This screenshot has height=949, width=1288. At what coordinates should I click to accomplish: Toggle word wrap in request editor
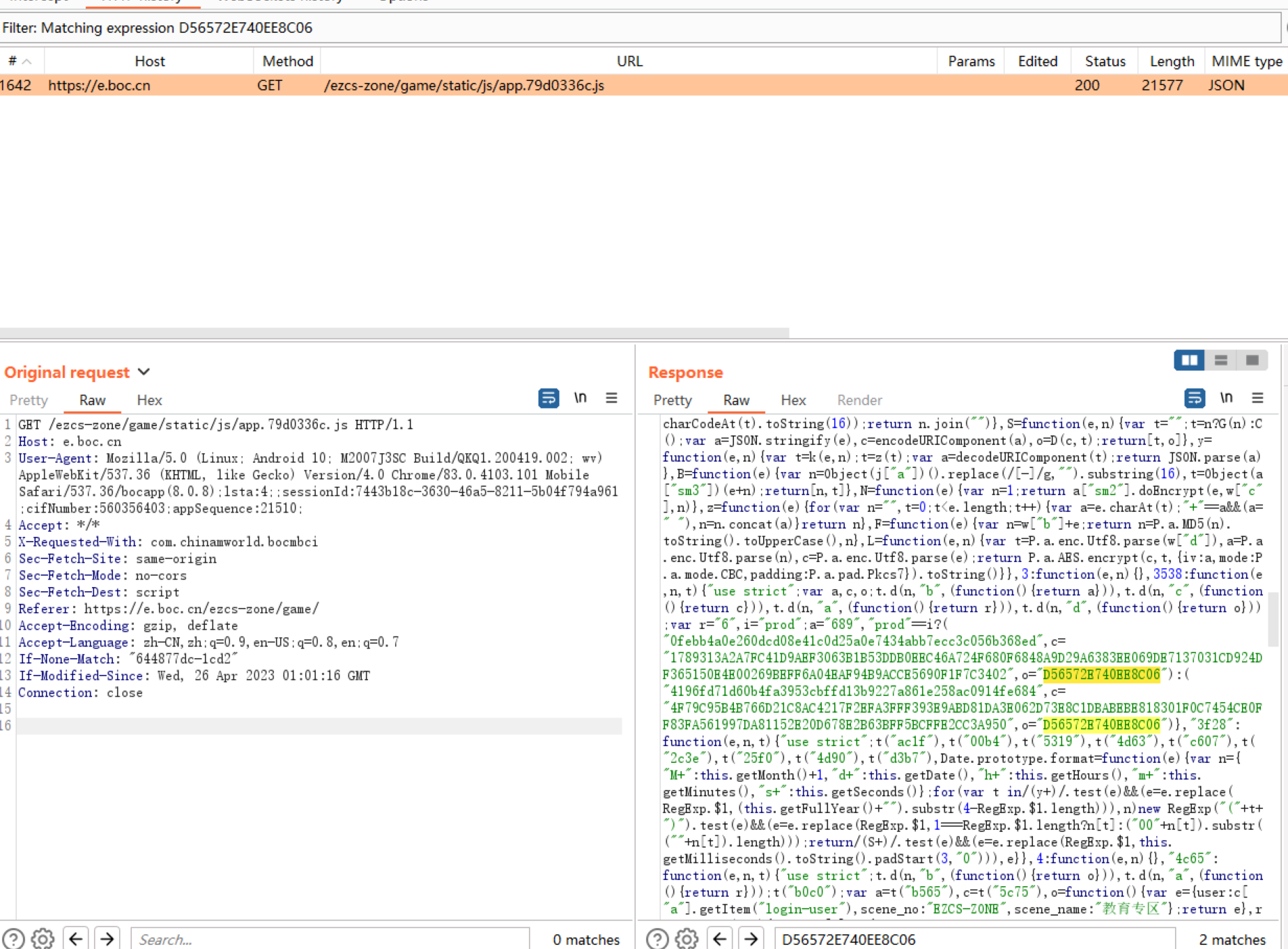tap(549, 398)
